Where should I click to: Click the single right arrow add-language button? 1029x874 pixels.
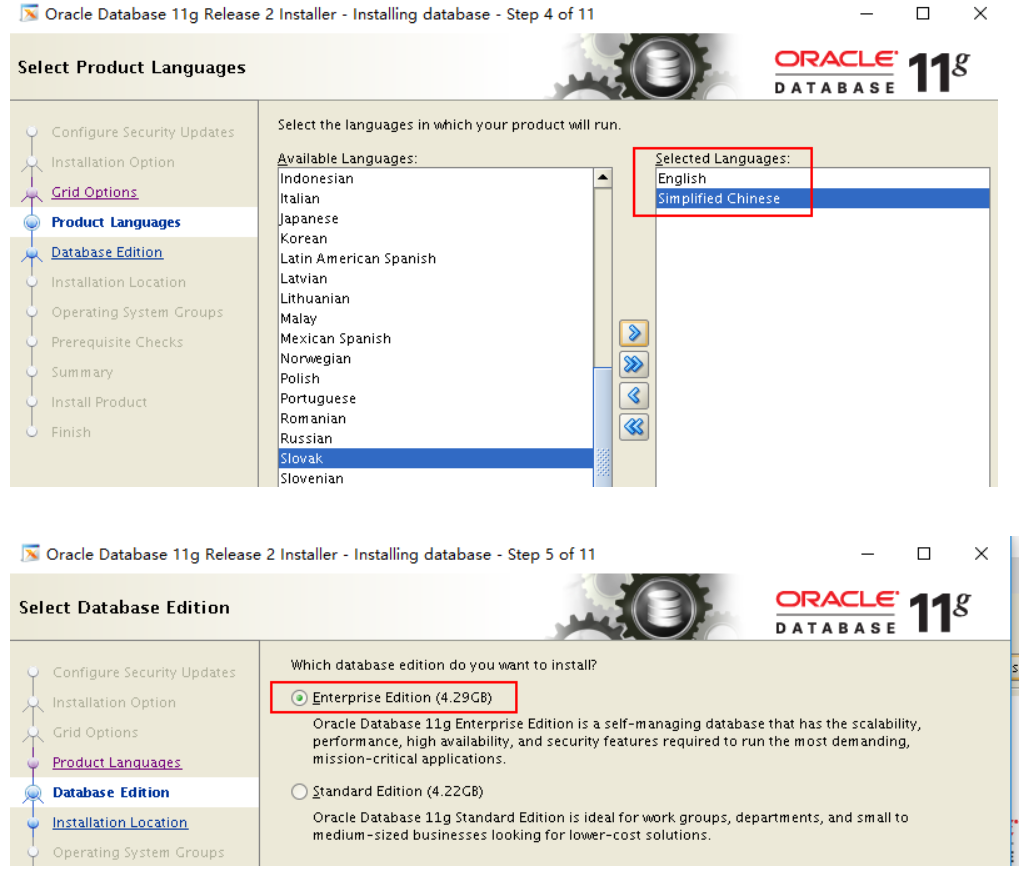coord(633,333)
